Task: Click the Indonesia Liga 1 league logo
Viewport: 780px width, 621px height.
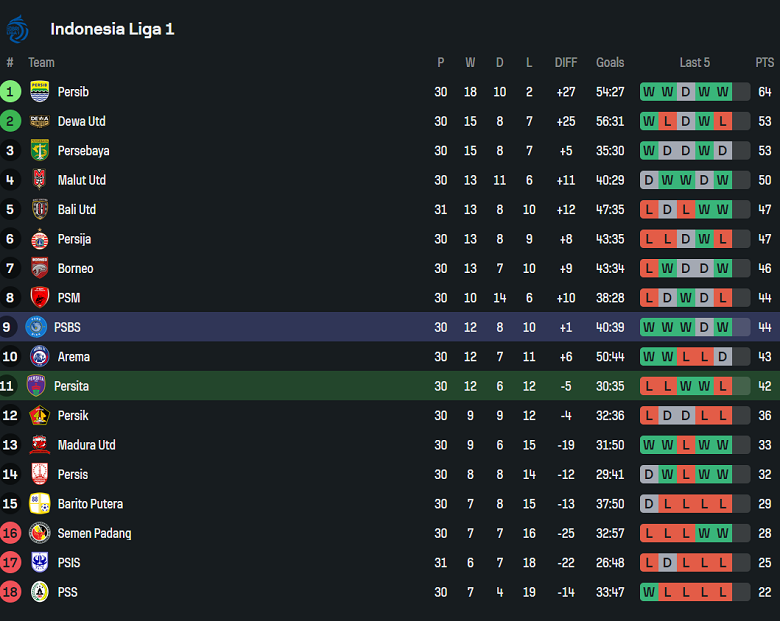Action: point(18,29)
